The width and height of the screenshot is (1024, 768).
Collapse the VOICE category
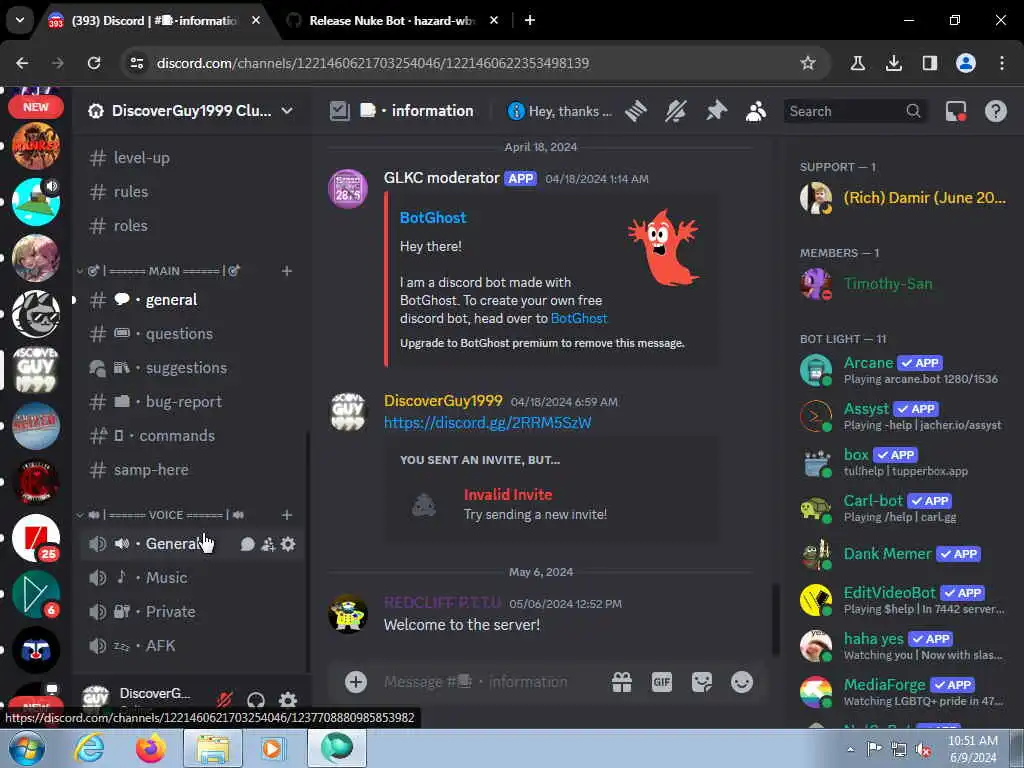pos(161,515)
